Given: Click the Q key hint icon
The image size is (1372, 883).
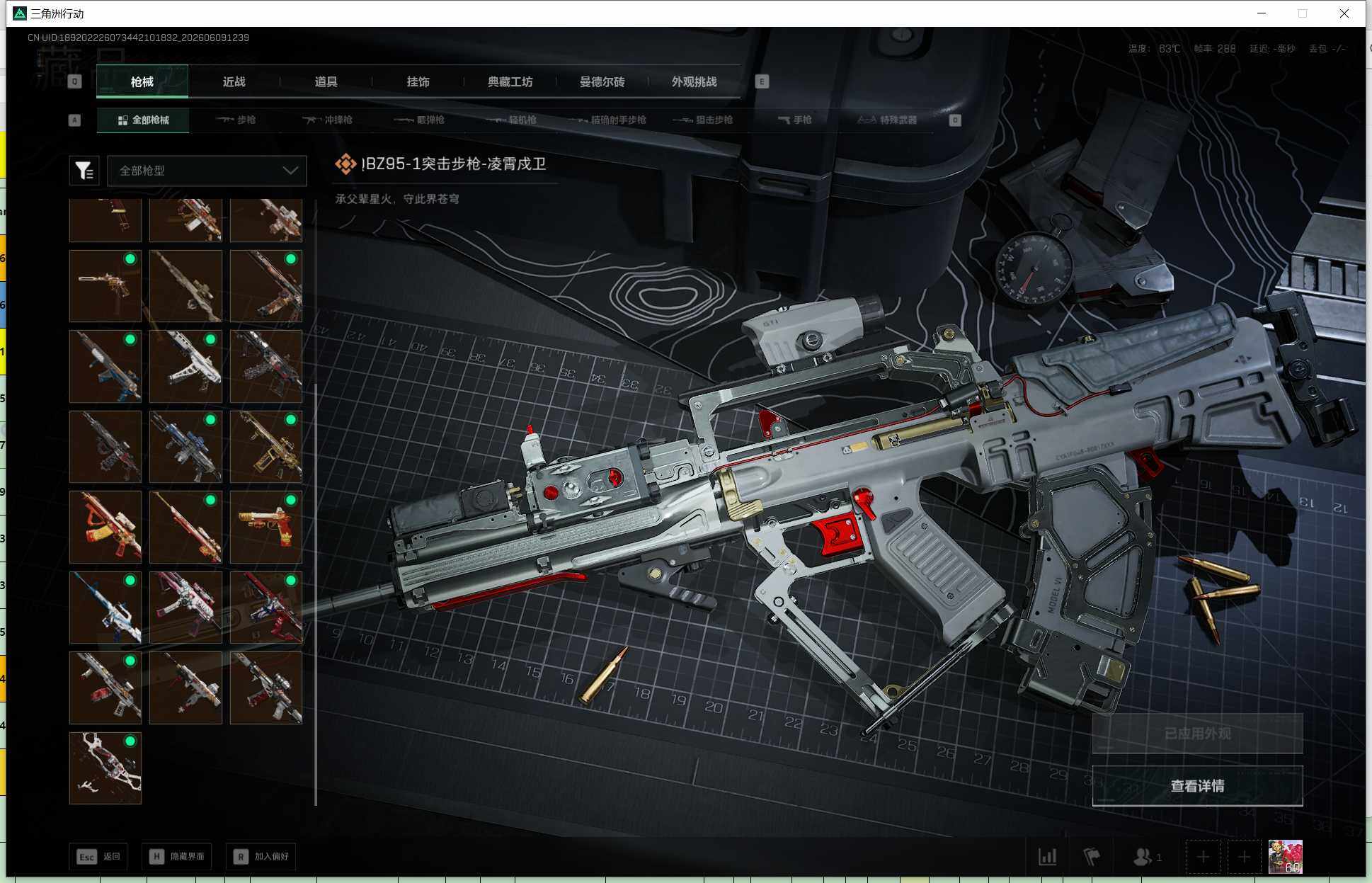Looking at the screenshot, I should coord(74,81).
